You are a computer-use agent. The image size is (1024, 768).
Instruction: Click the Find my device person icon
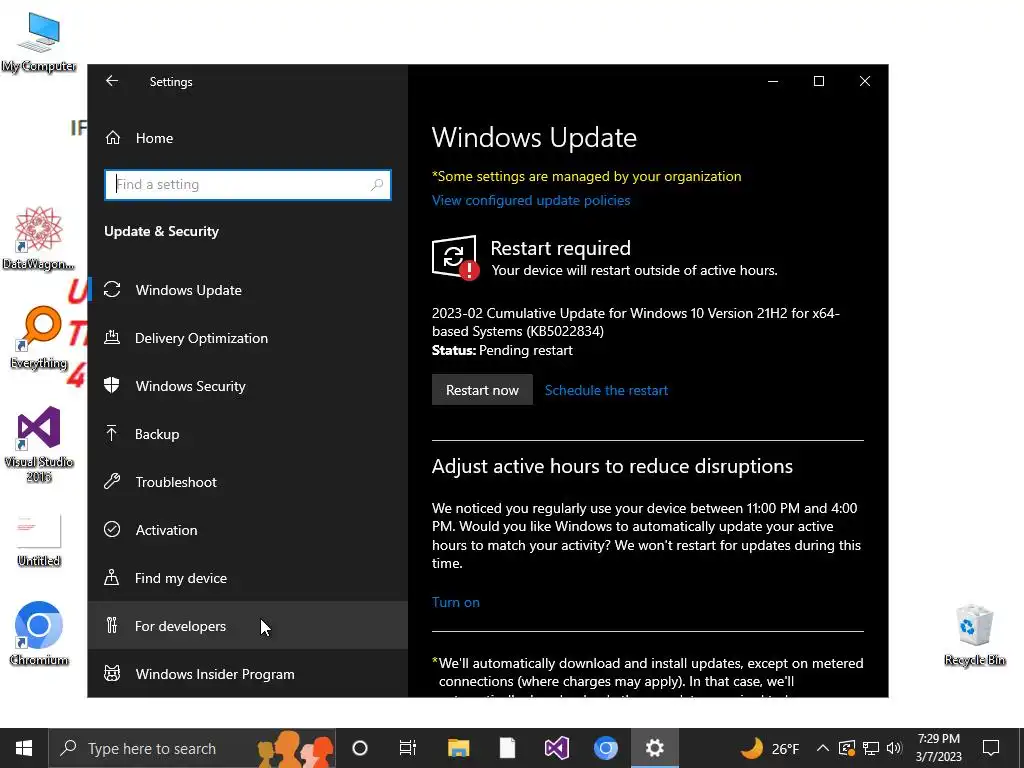coord(112,577)
